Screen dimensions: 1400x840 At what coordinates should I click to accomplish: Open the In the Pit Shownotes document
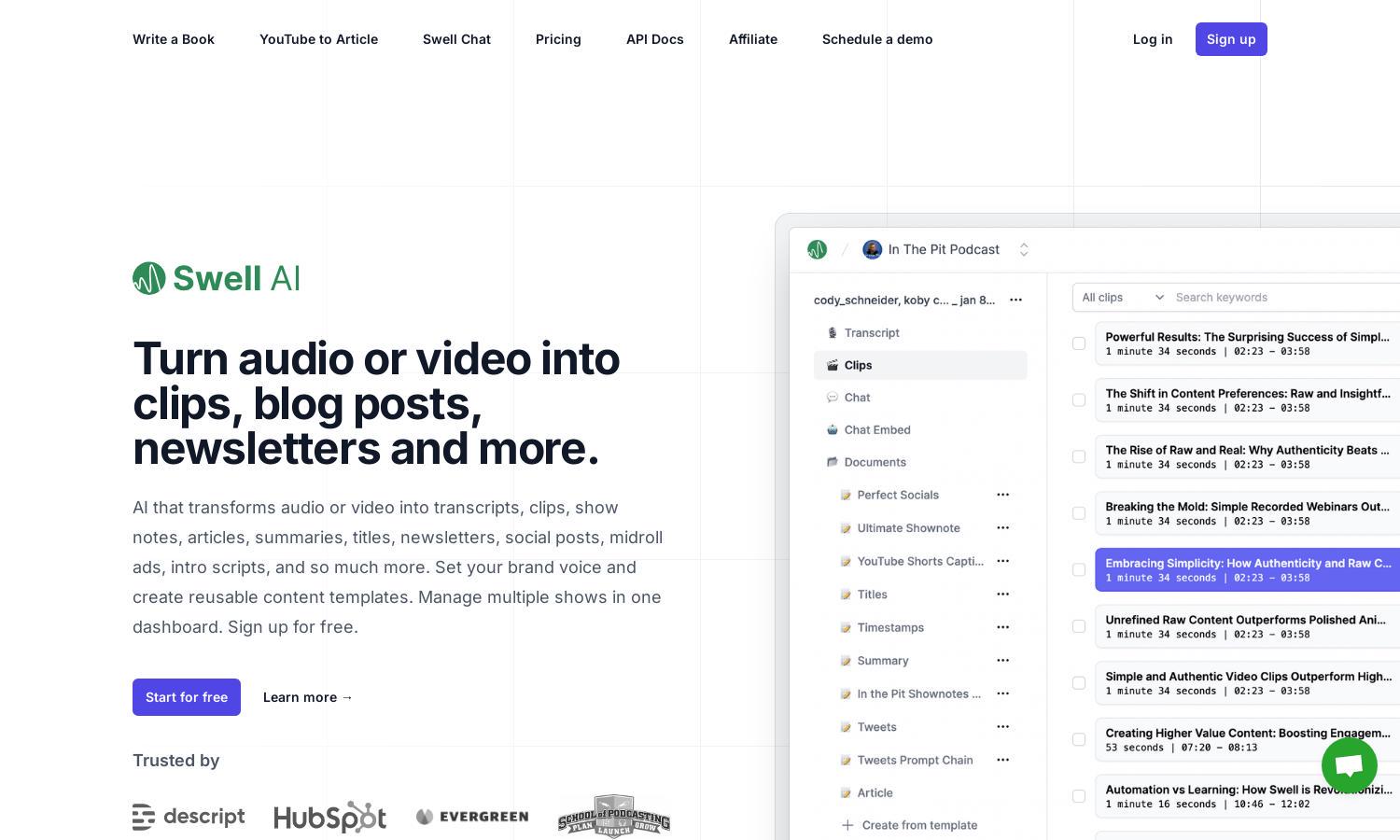pyautogui.click(x=919, y=693)
